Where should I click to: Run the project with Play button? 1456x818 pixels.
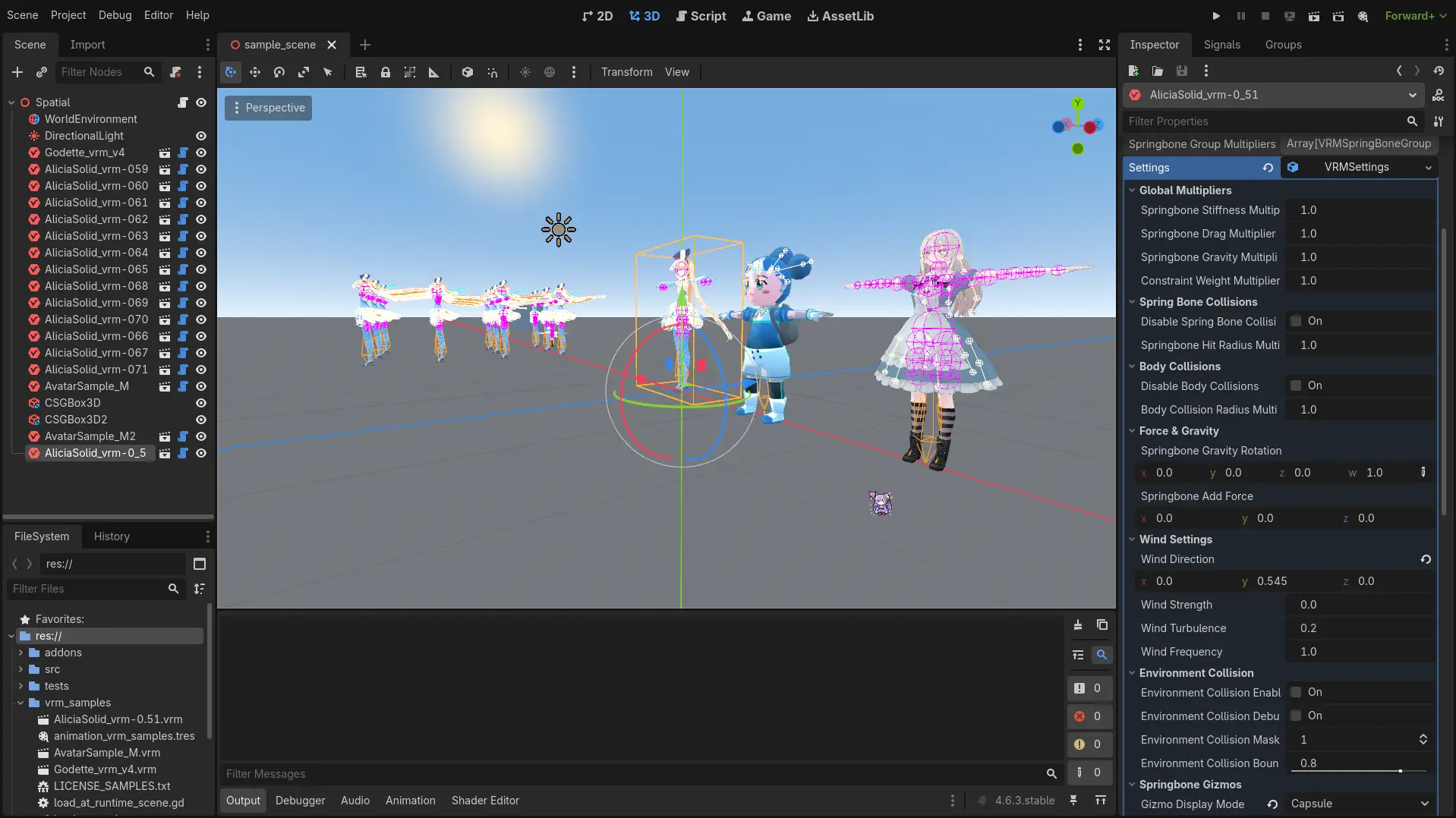click(x=1216, y=16)
